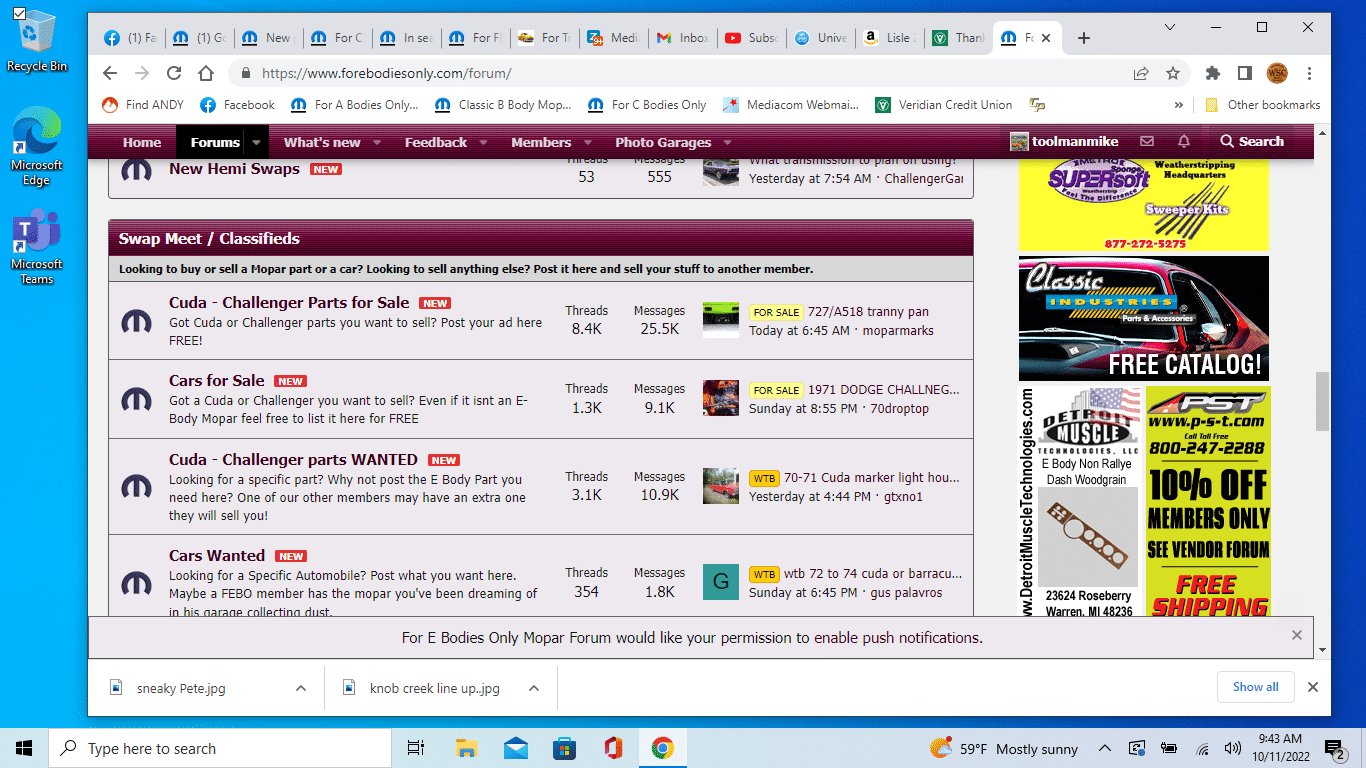The height and width of the screenshot is (768, 1366).
Task: Switch to the YouTube Subscriptions tab
Action: pos(751,38)
